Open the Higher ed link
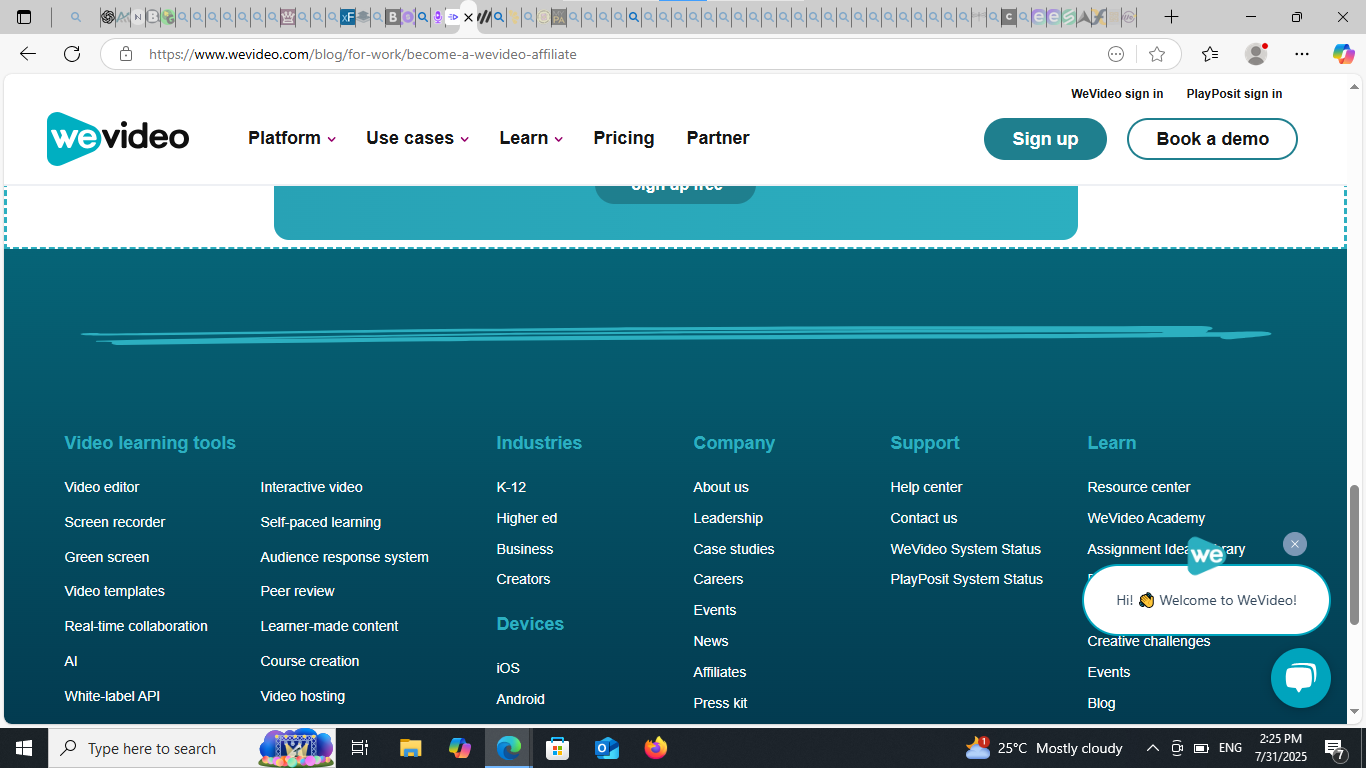This screenshot has width=1366, height=768. [x=527, y=518]
